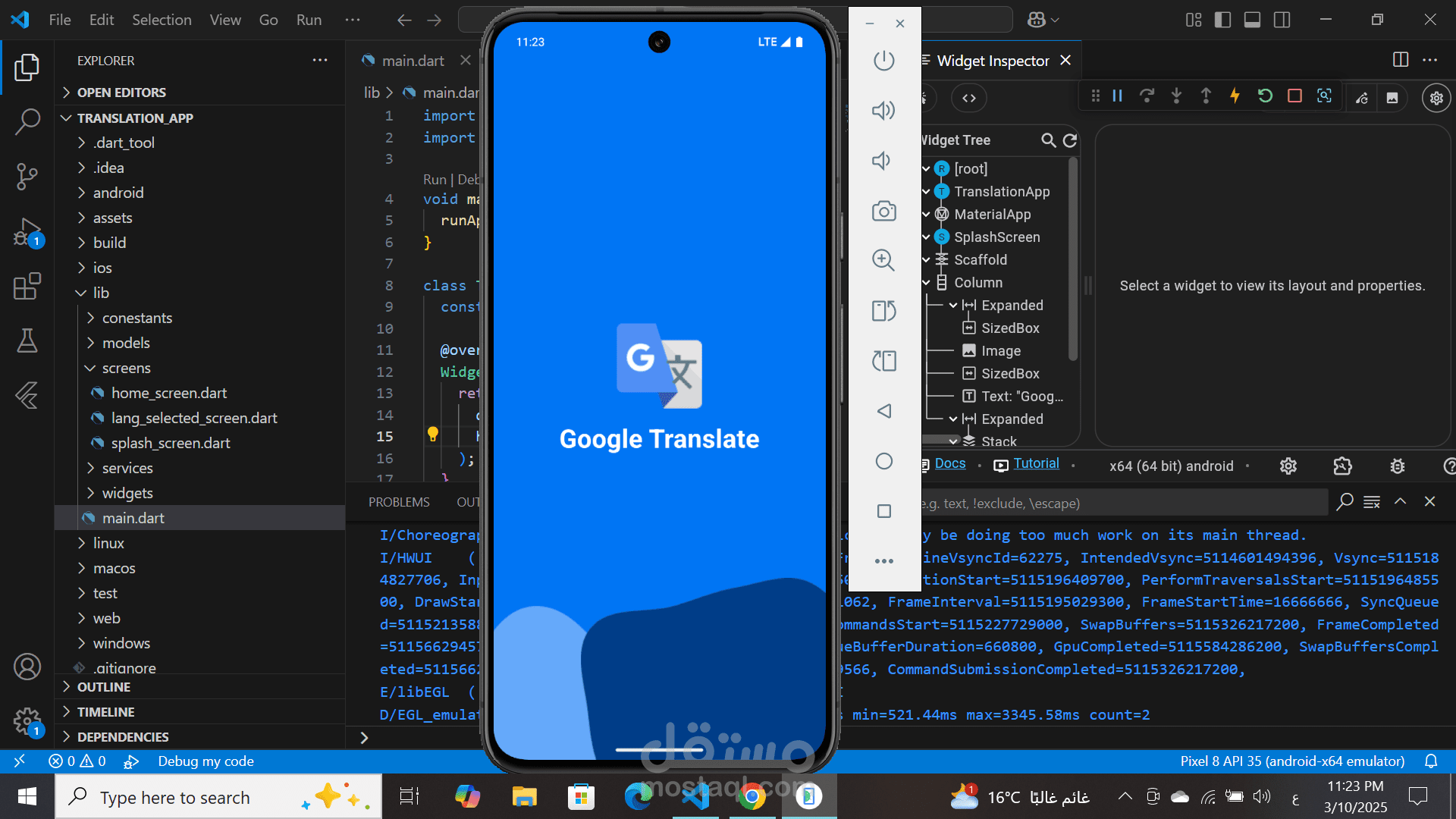Split the editor right

1401,60
